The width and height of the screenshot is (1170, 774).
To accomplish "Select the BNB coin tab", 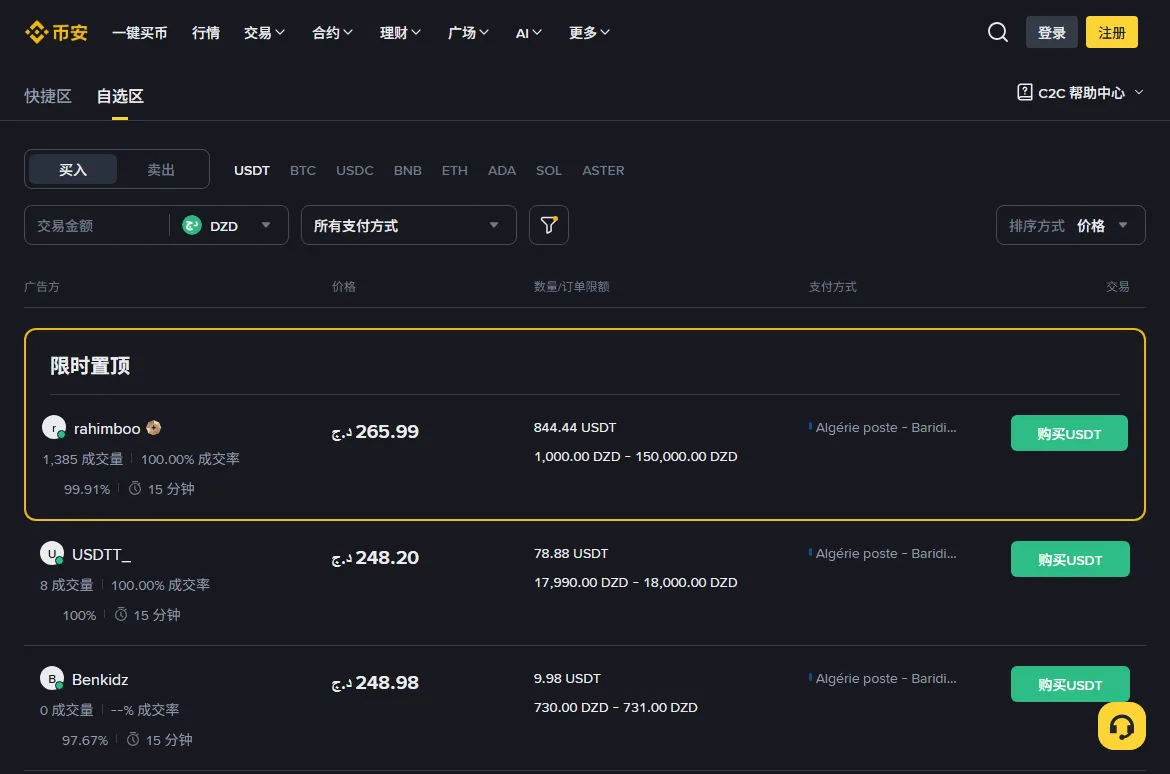I will click(407, 170).
